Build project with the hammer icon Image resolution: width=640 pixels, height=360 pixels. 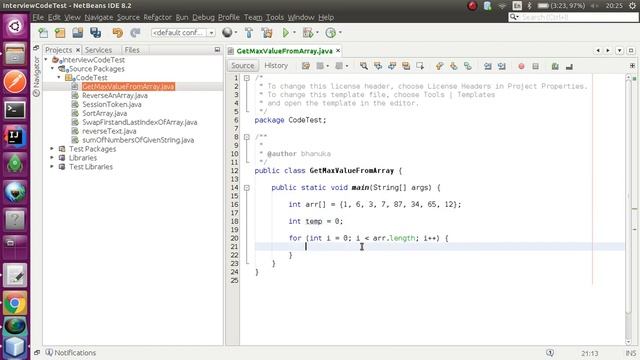pos(249,33)
